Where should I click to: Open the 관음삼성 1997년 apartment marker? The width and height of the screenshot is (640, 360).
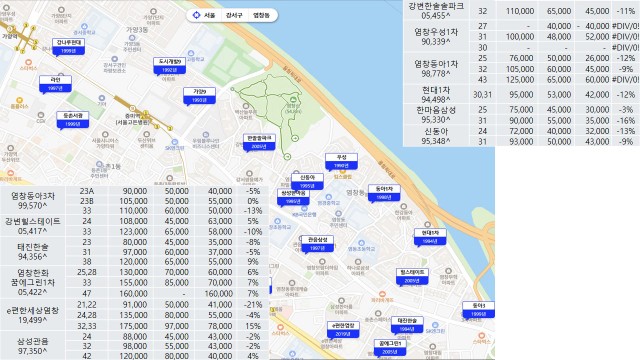point(317,244)
